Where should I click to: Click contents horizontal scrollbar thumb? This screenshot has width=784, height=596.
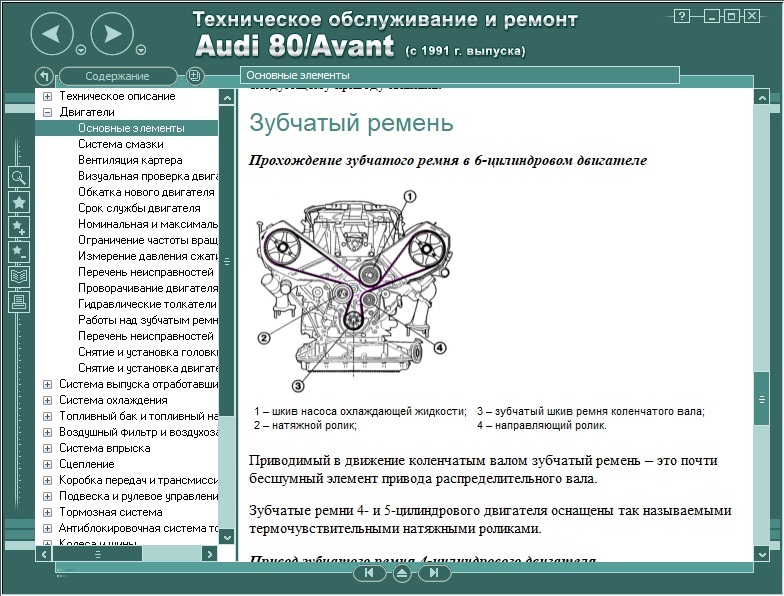click(x=98, y=554)
